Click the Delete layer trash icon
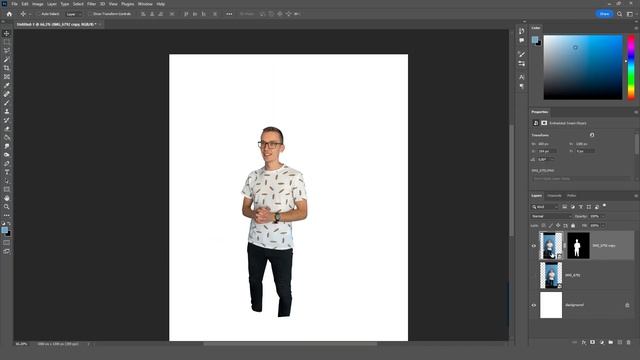The height and width of the screenshot is (360, 640). coord(629,342)
